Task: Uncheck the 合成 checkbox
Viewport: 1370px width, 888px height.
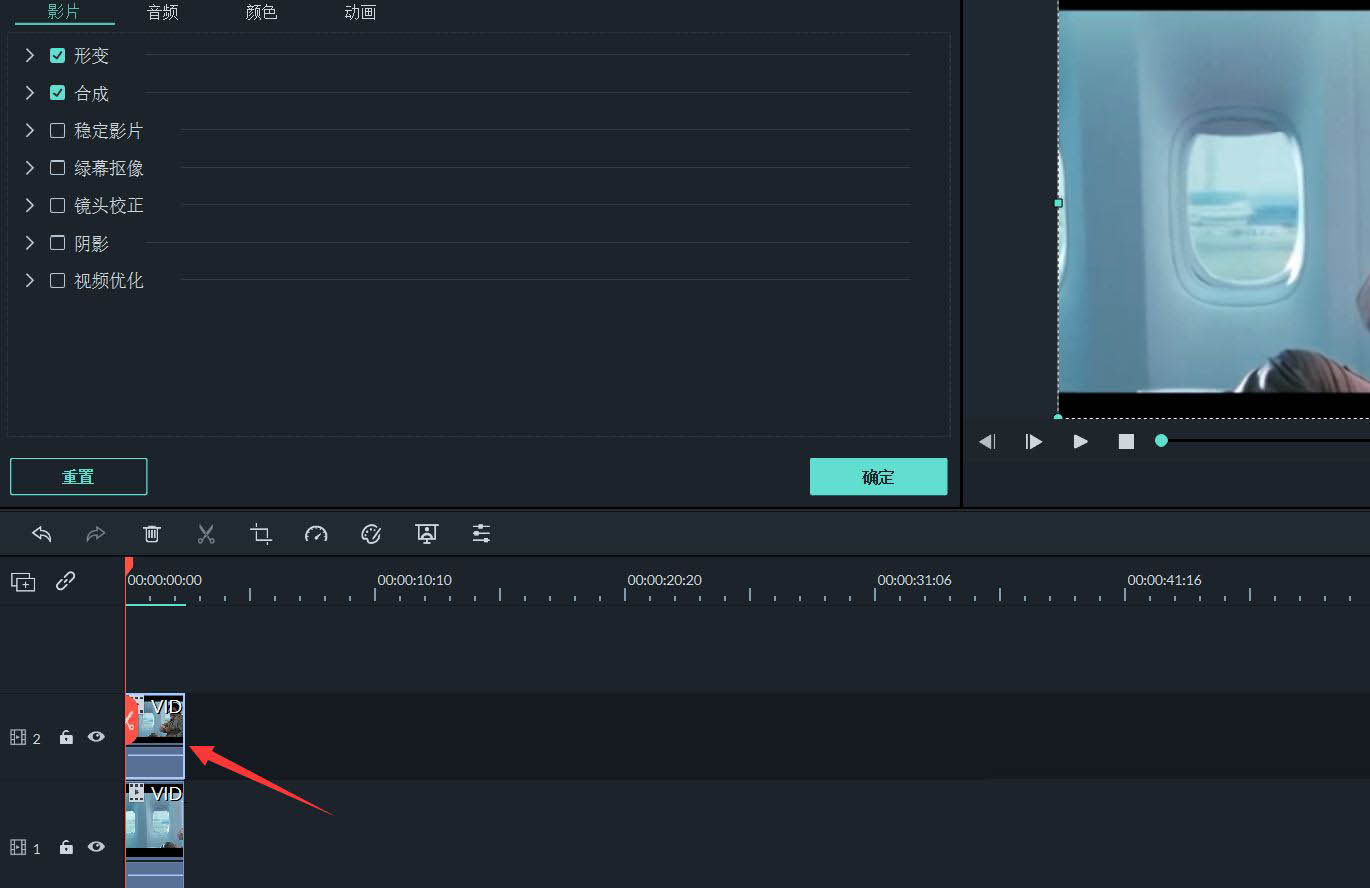Action: (x=58, y=93)
